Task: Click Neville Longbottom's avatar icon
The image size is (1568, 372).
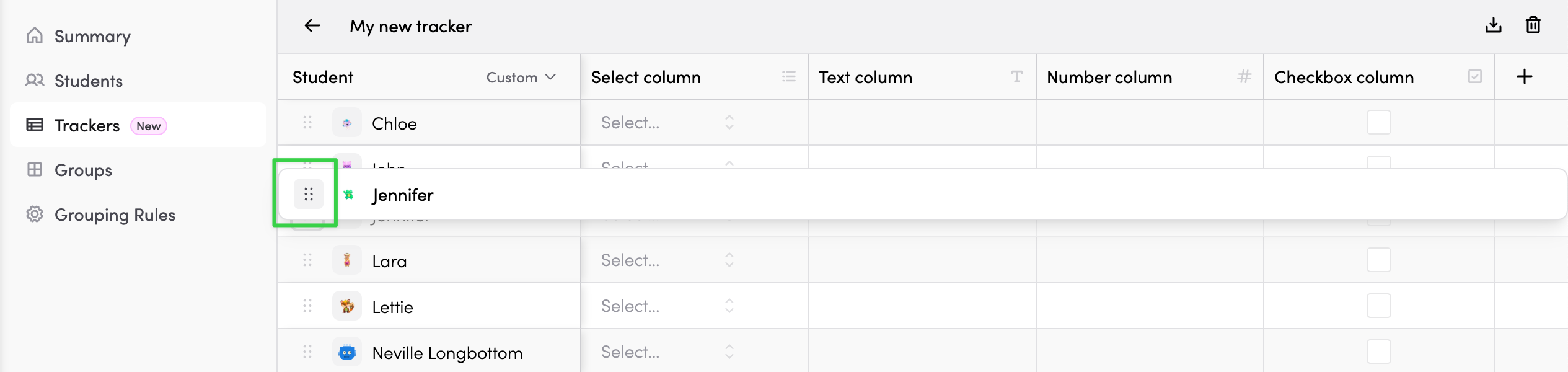Action: point(347,352)
